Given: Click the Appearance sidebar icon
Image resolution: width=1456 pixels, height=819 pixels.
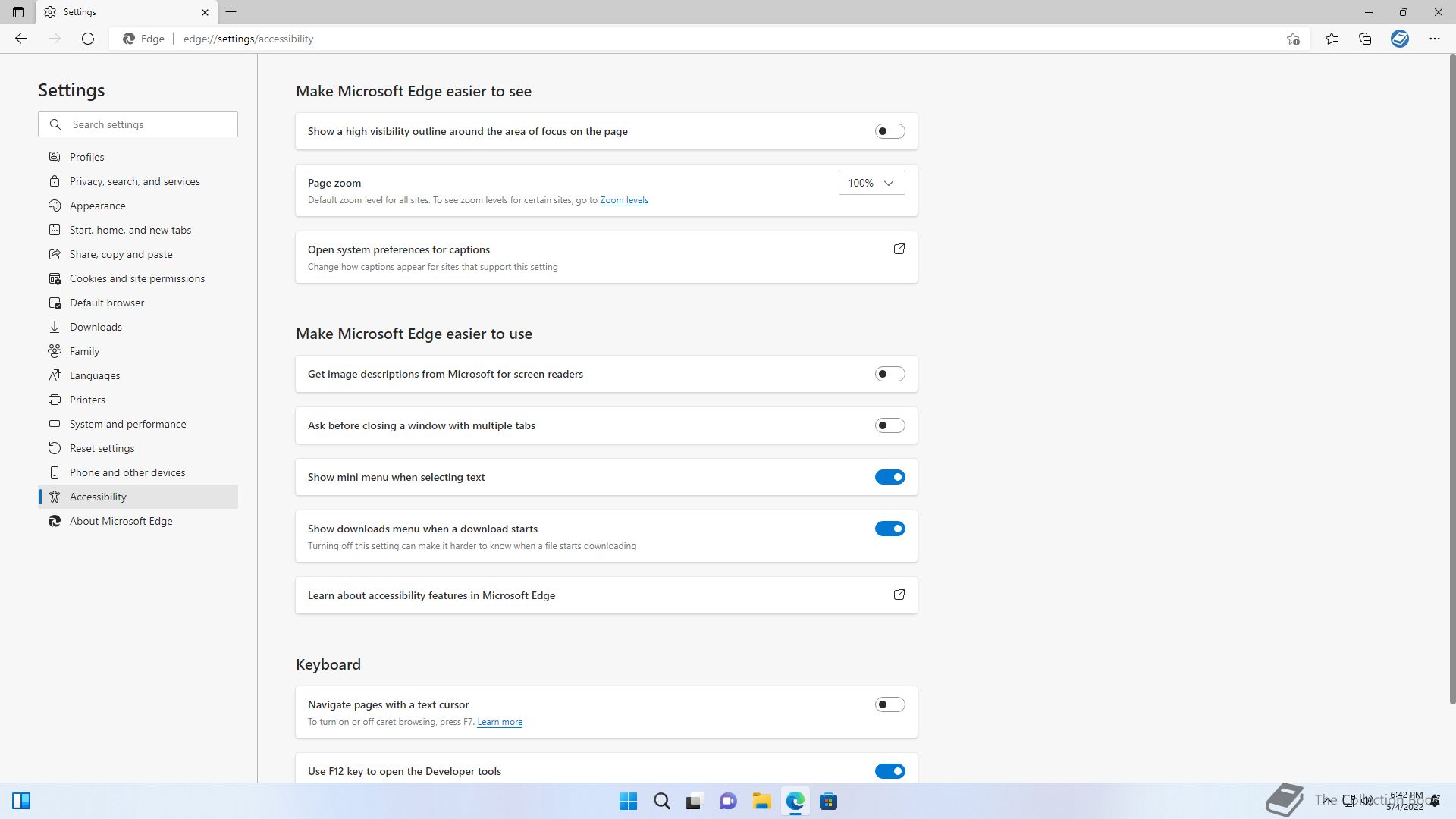Looking at the screenshot, I should click(x=55, y=206).
